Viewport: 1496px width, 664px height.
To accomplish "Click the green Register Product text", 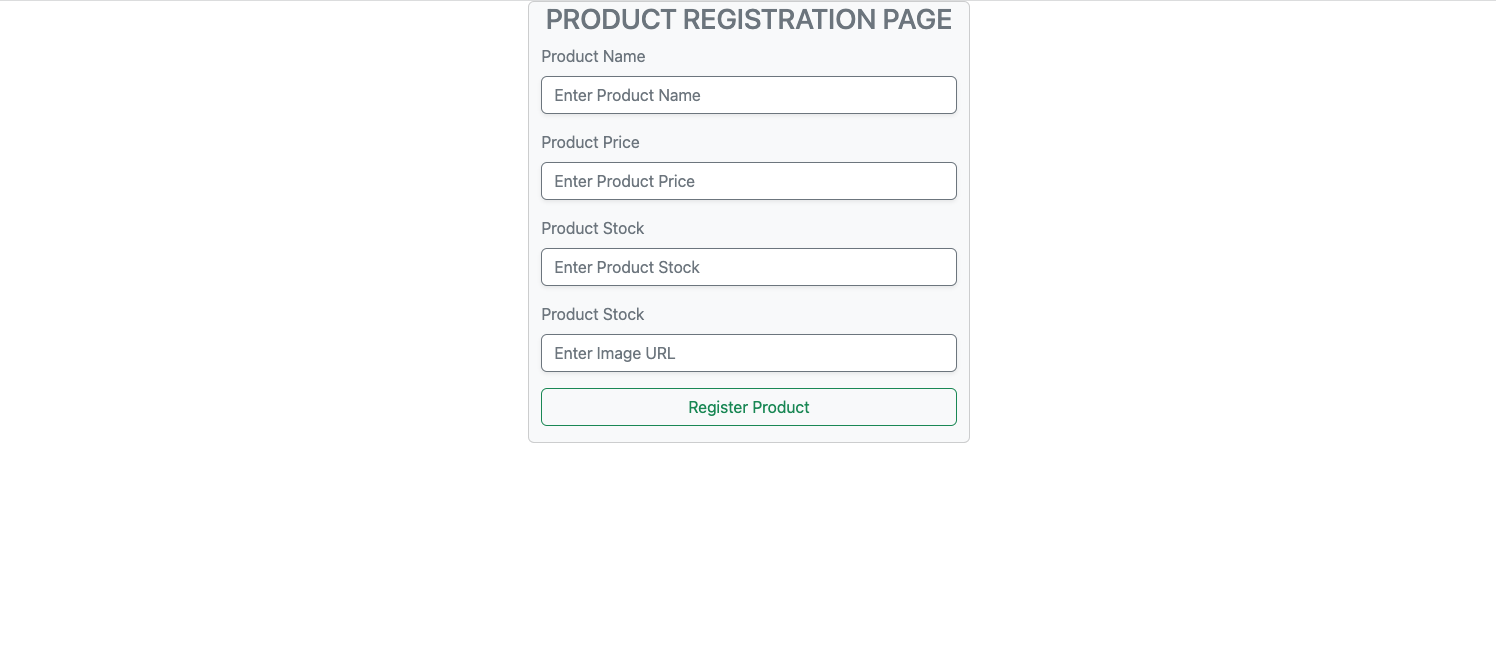I will pos(748,407).
